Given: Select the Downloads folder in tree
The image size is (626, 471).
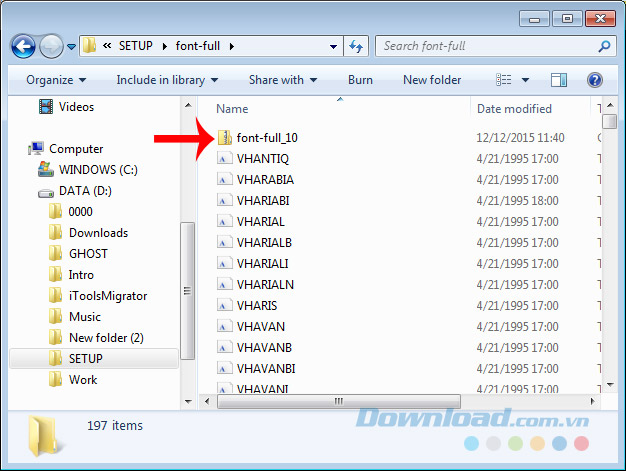Looking at the screenshot, I should point(98,233).
